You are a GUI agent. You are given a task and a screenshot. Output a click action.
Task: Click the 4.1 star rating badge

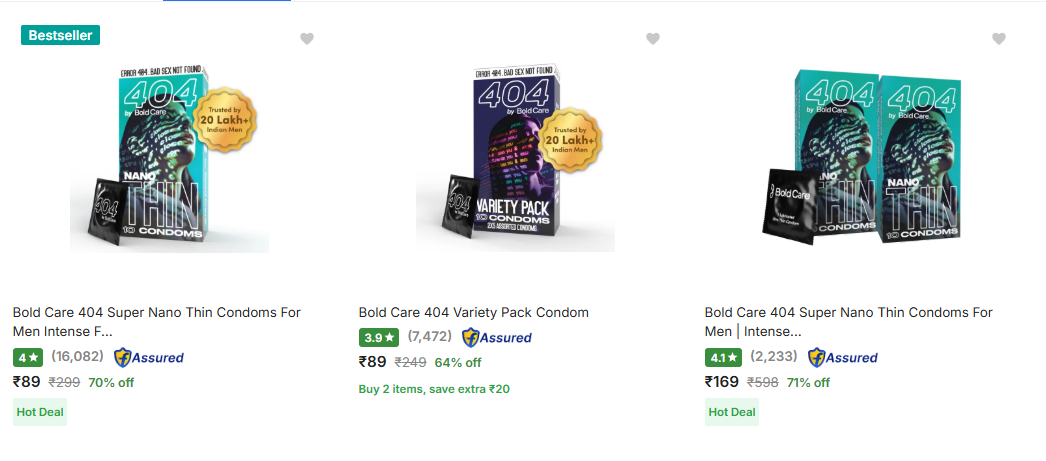pyautogui.click(x=724, y=357)
